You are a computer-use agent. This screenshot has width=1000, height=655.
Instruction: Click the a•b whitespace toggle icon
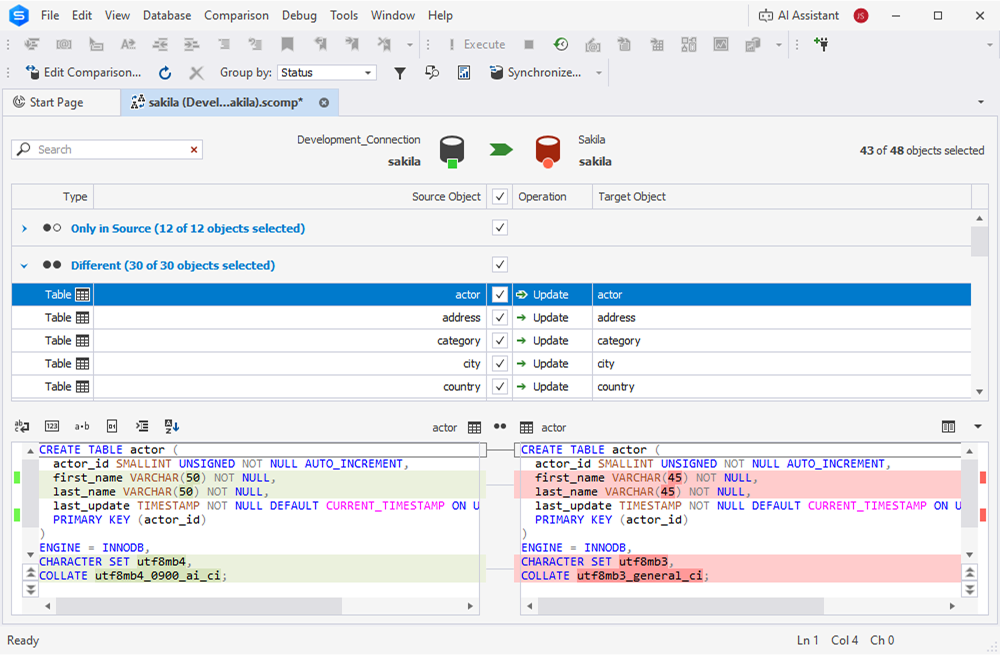point(82,427)
